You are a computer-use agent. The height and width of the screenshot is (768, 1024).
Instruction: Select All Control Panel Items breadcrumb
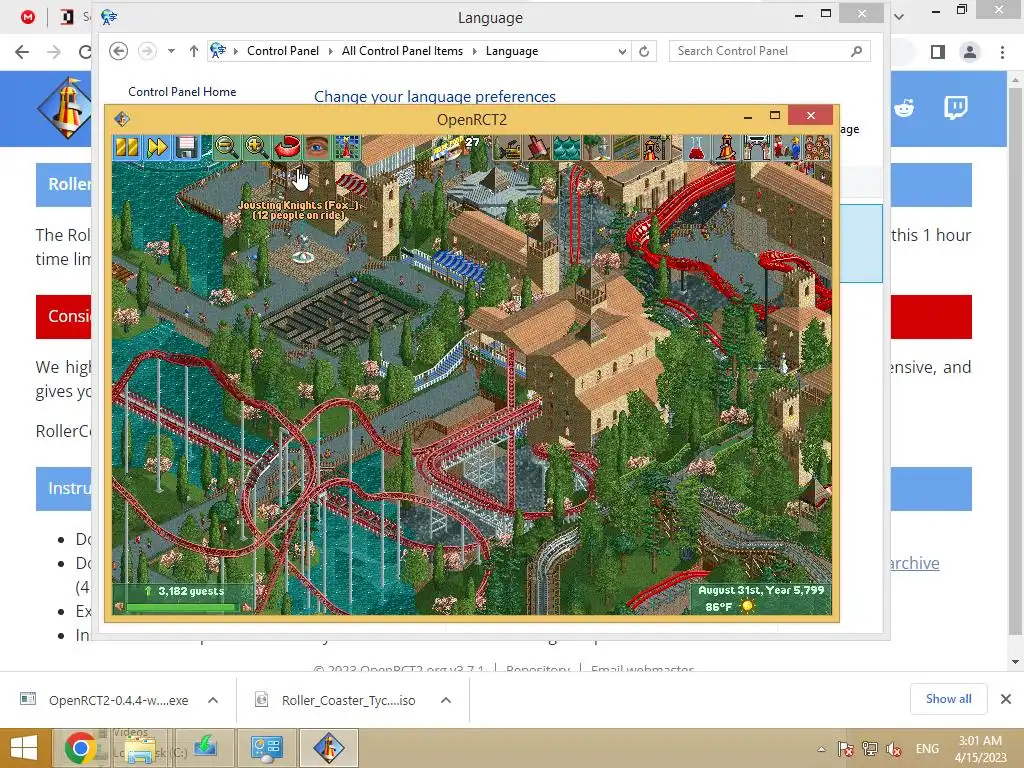402,51
